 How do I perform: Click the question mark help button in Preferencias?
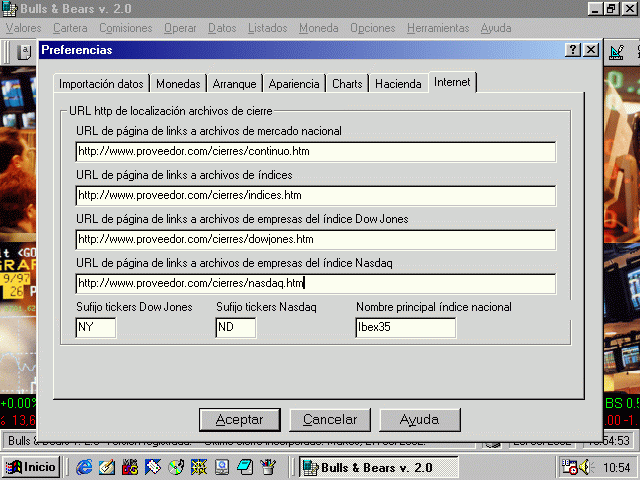(573, 50)
